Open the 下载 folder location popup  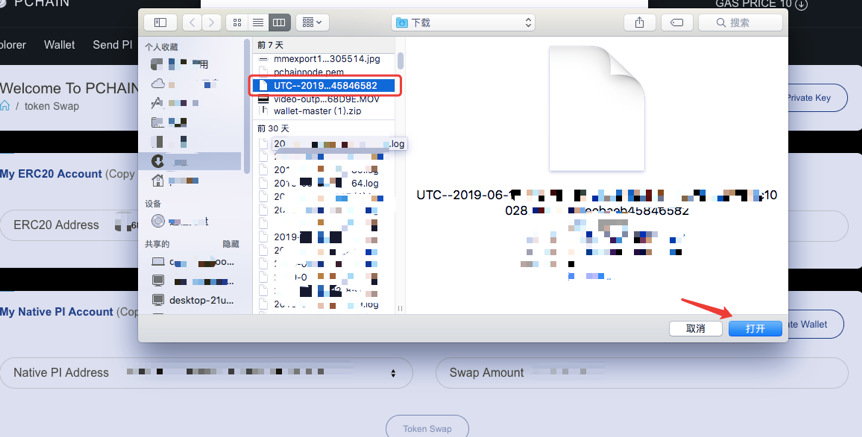pyautogui.click(x=463, y=23)
